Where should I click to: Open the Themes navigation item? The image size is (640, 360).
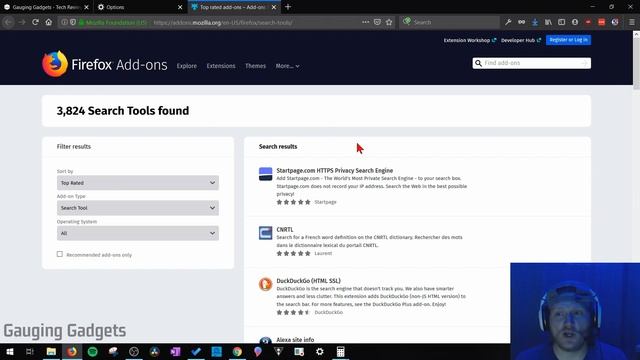click(256, 66)
